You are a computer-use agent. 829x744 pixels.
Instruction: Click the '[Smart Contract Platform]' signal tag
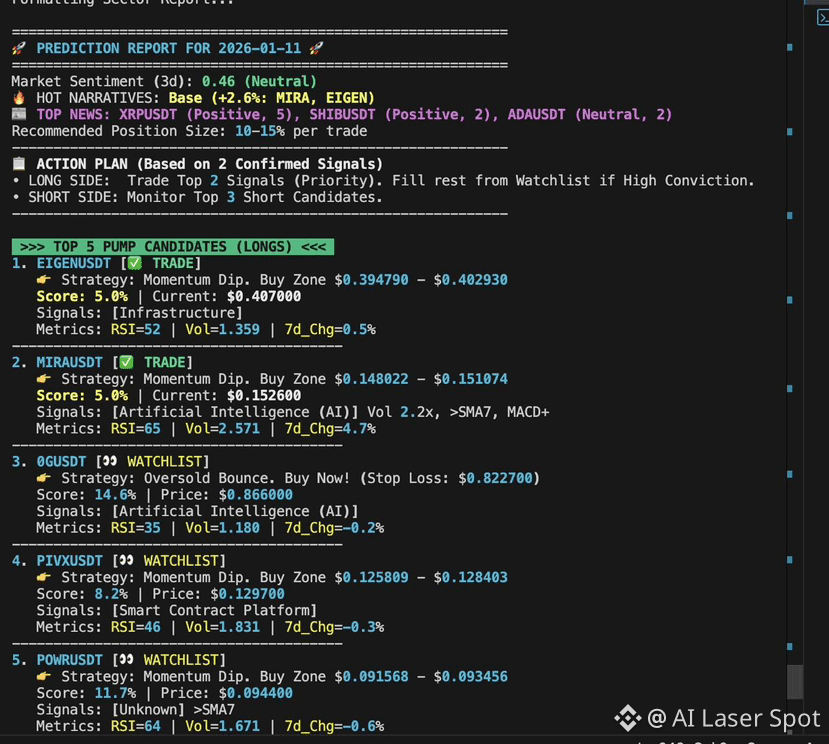pyautogui.click(x=214, y=610)
